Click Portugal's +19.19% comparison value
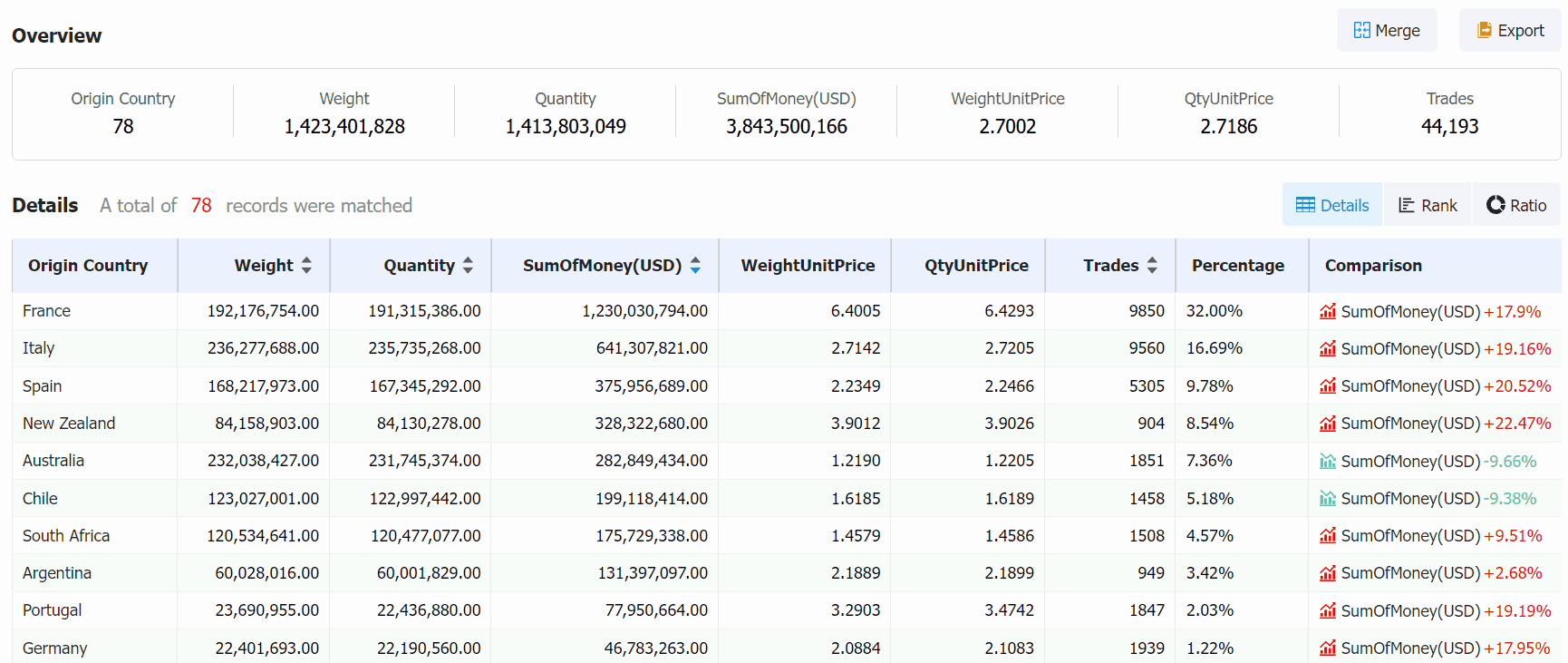 tap(1517, 610)
